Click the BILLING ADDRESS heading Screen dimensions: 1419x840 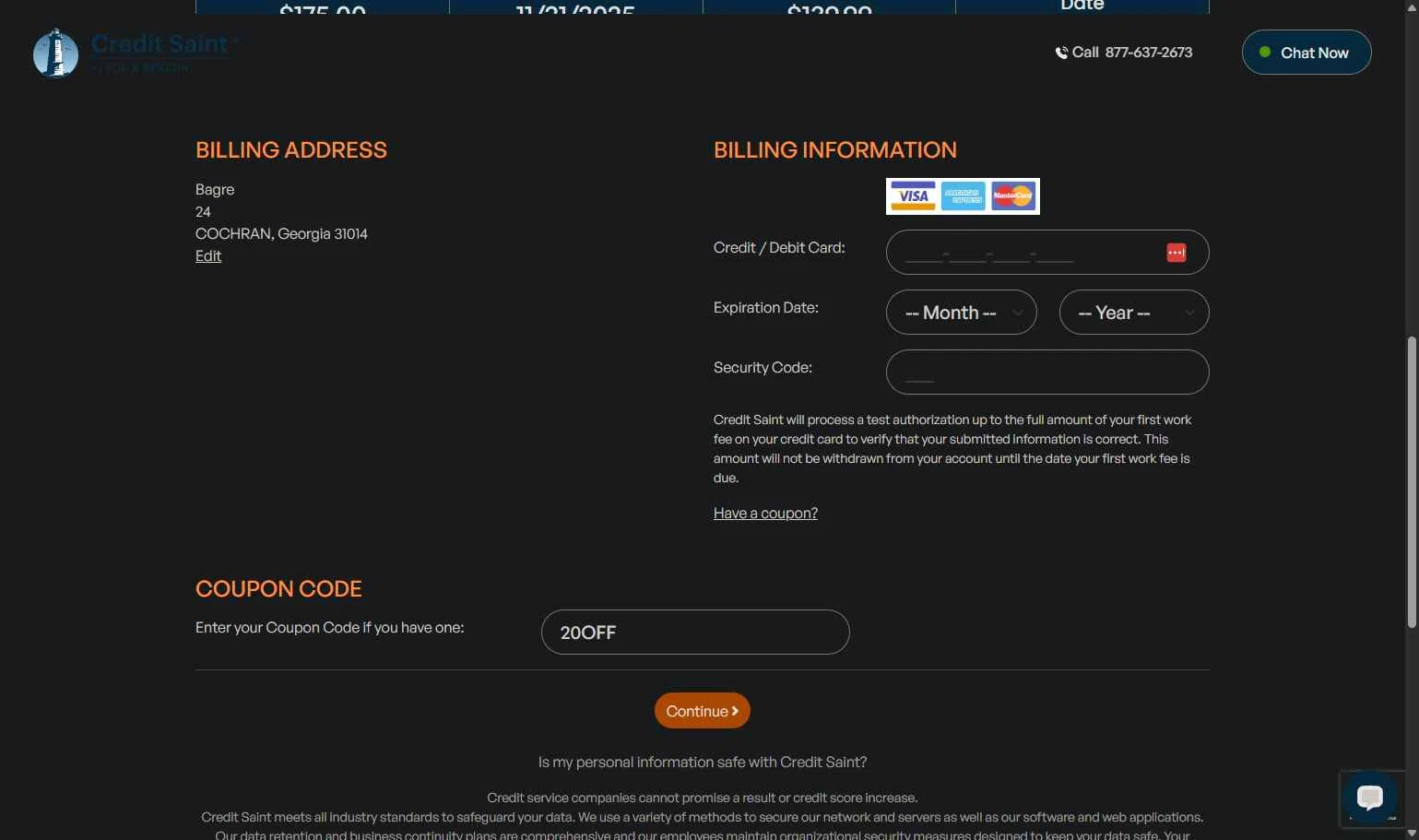(291, 150)
